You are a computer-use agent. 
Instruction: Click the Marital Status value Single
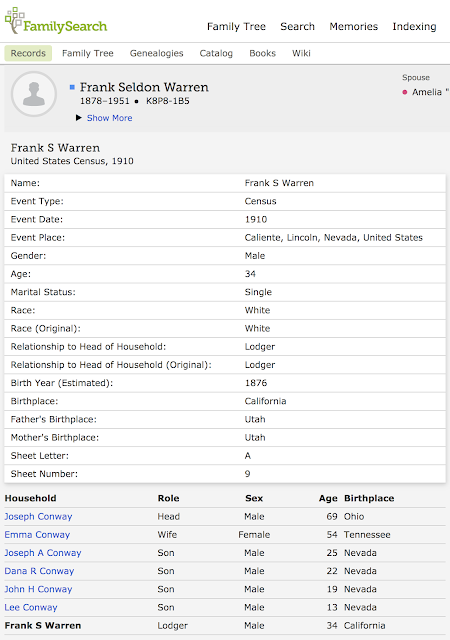click(258, 292)
